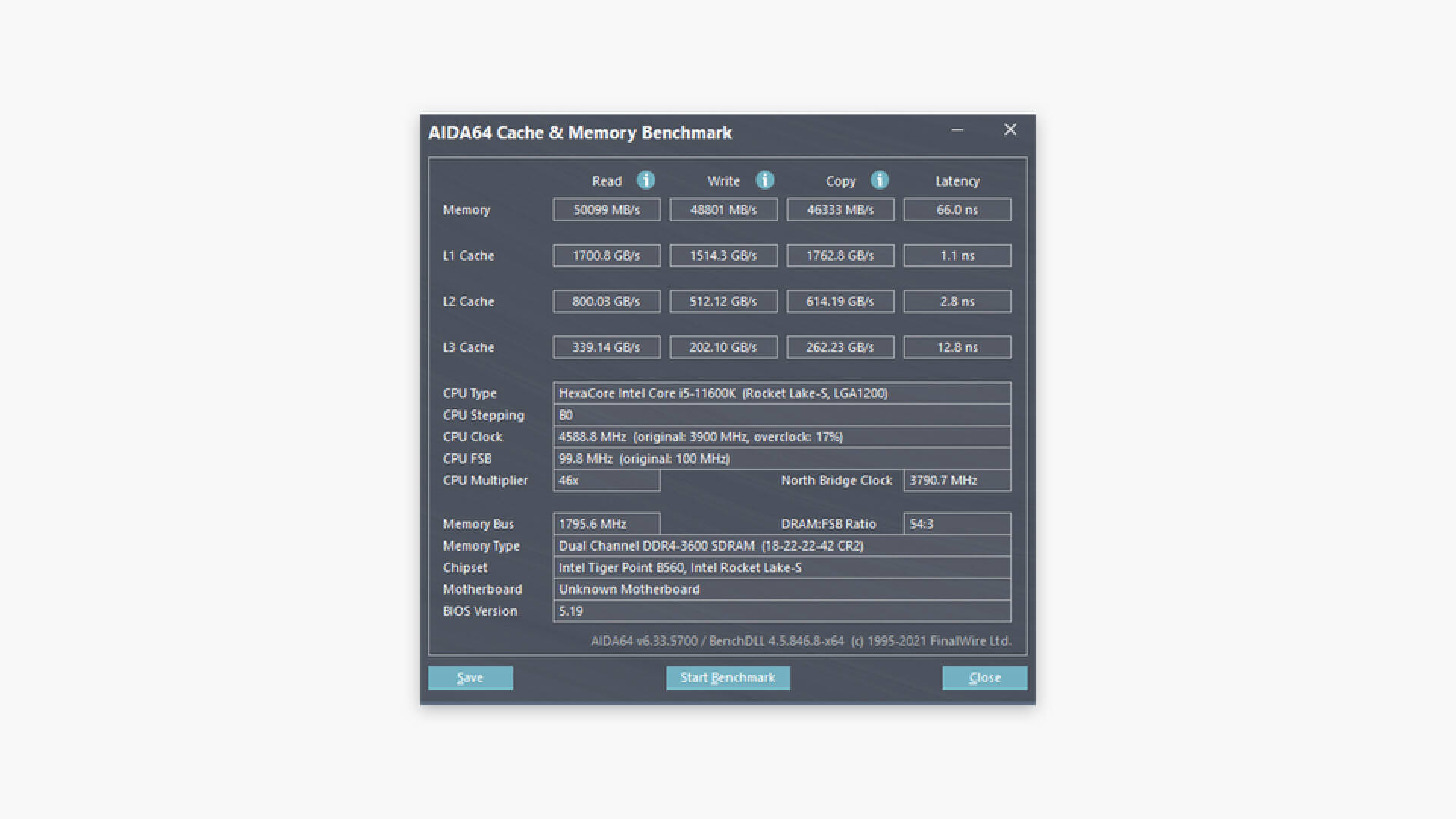The width and height of the screenshot is (1456, 819).
Task: Click the window title bar text
Action: click(x=579, y=133)
